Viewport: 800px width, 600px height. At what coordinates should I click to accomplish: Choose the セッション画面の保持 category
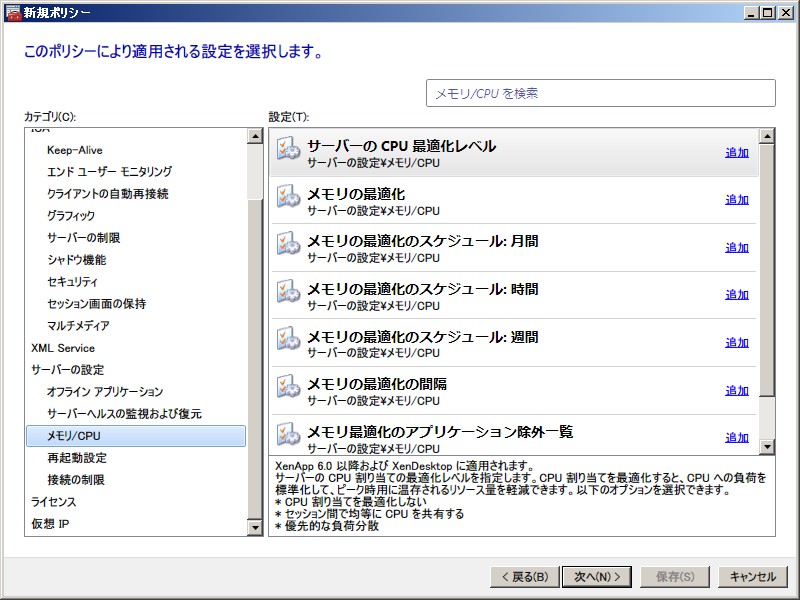[96, 304]
